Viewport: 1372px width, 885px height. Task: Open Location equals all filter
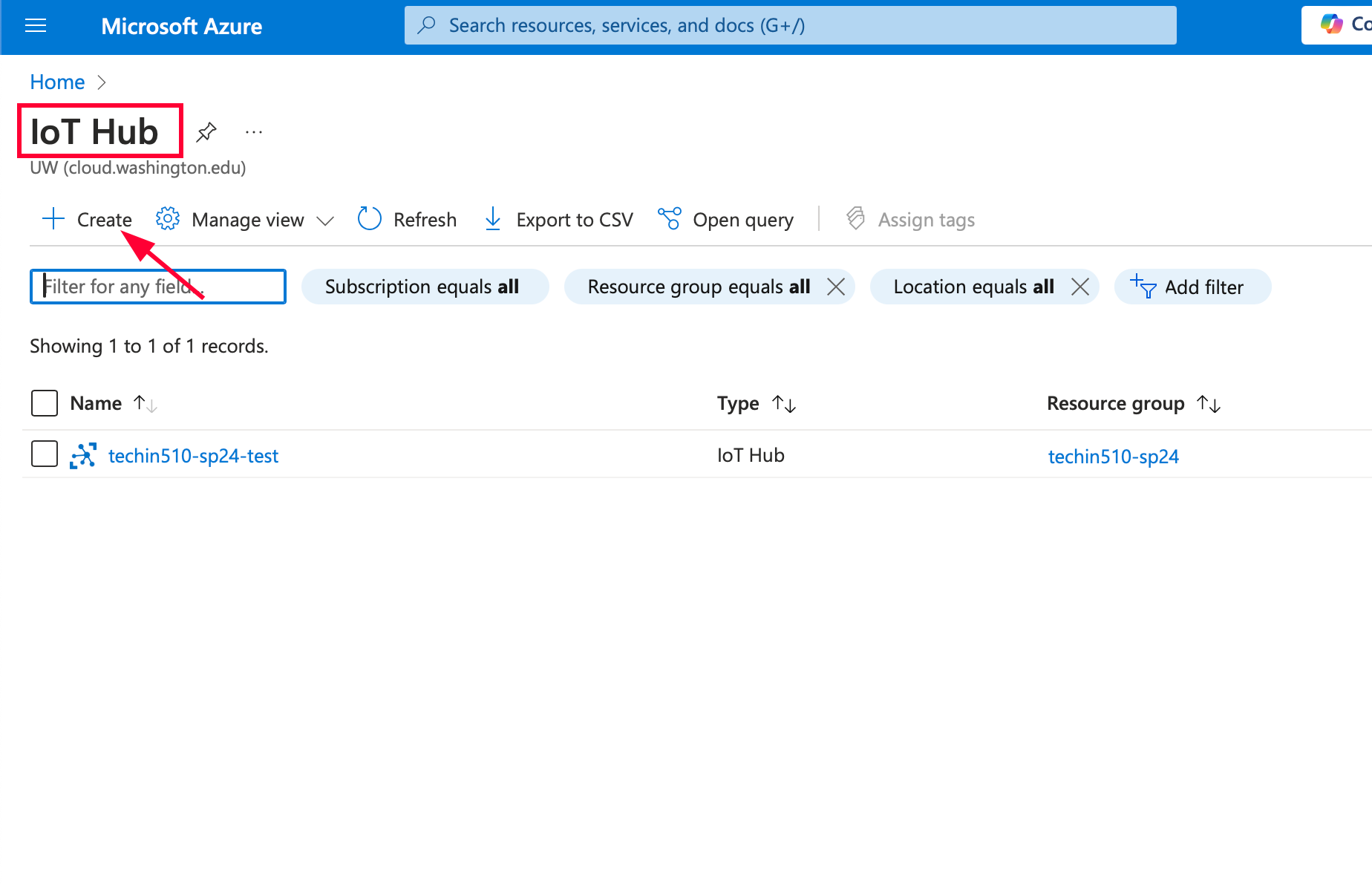click(x=973, y=287)
